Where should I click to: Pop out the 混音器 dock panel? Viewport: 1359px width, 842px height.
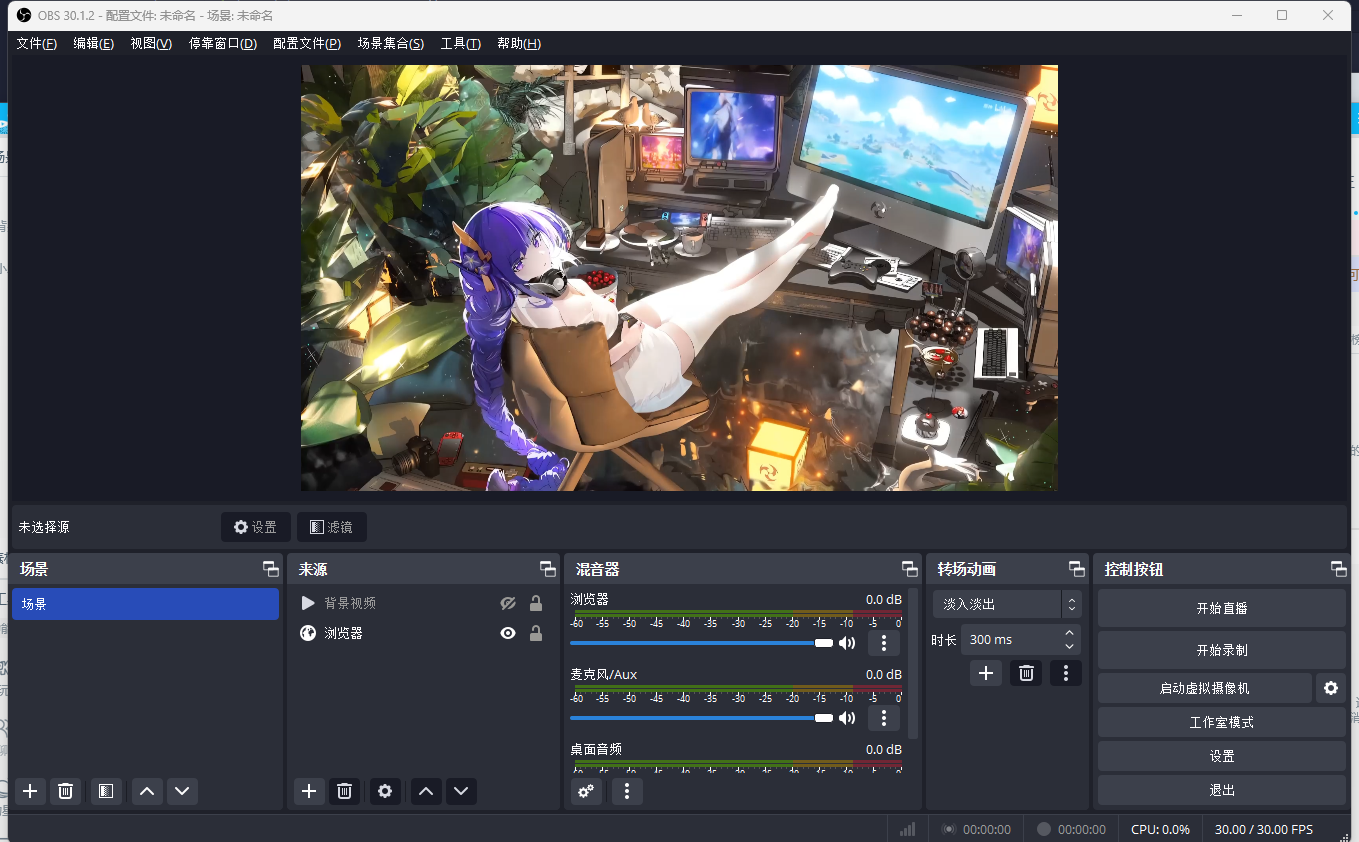click(910, 569)
